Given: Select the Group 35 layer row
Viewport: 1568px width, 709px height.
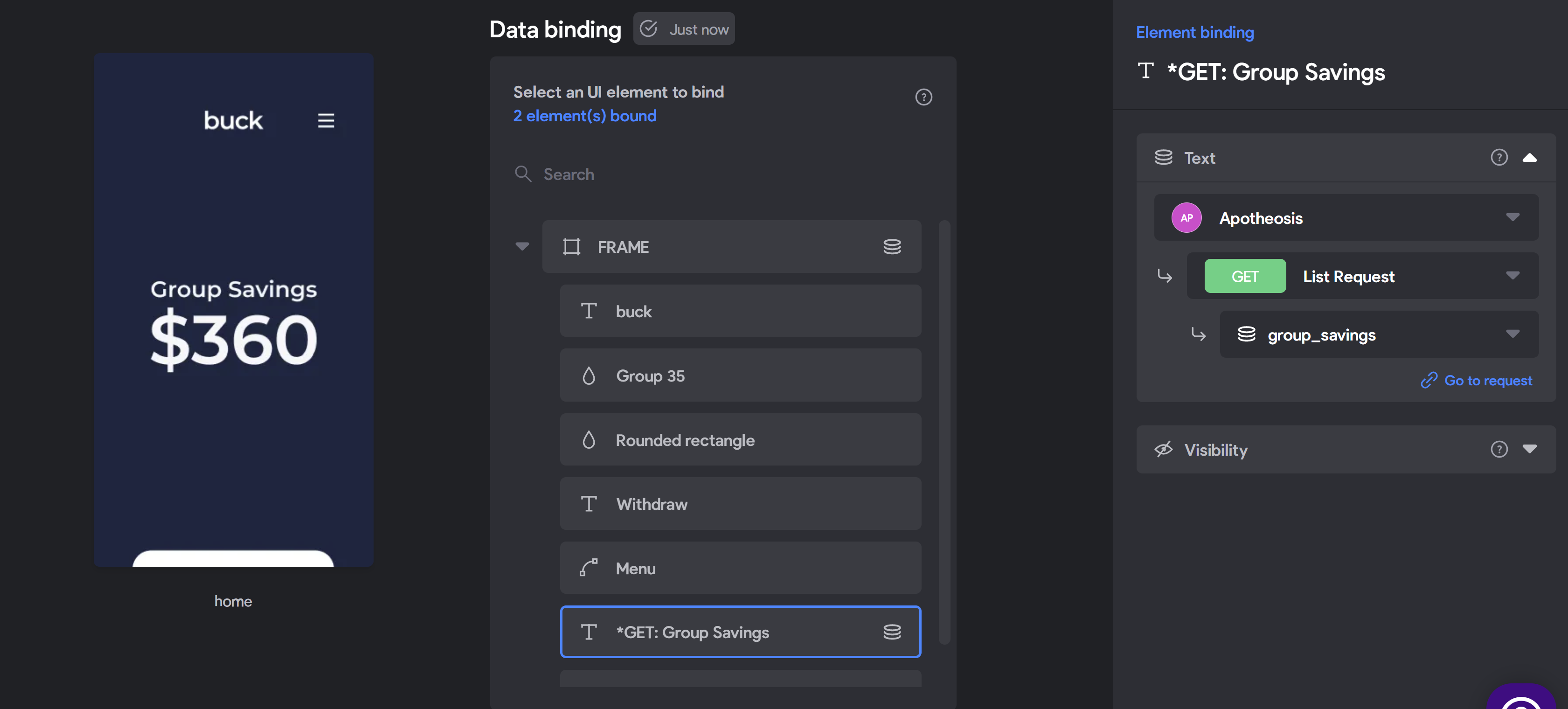Looking at the screenshot, I should coord(740,375).
